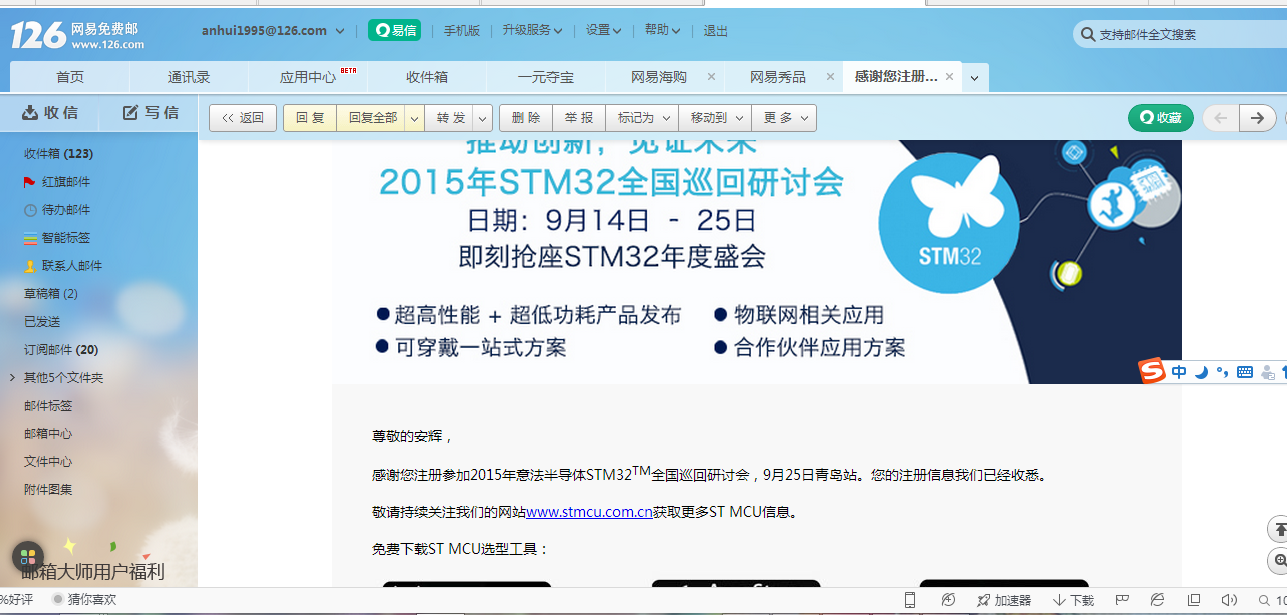Click the Sogou input method S icon

pyautogui.click(x=1153, y=371)
